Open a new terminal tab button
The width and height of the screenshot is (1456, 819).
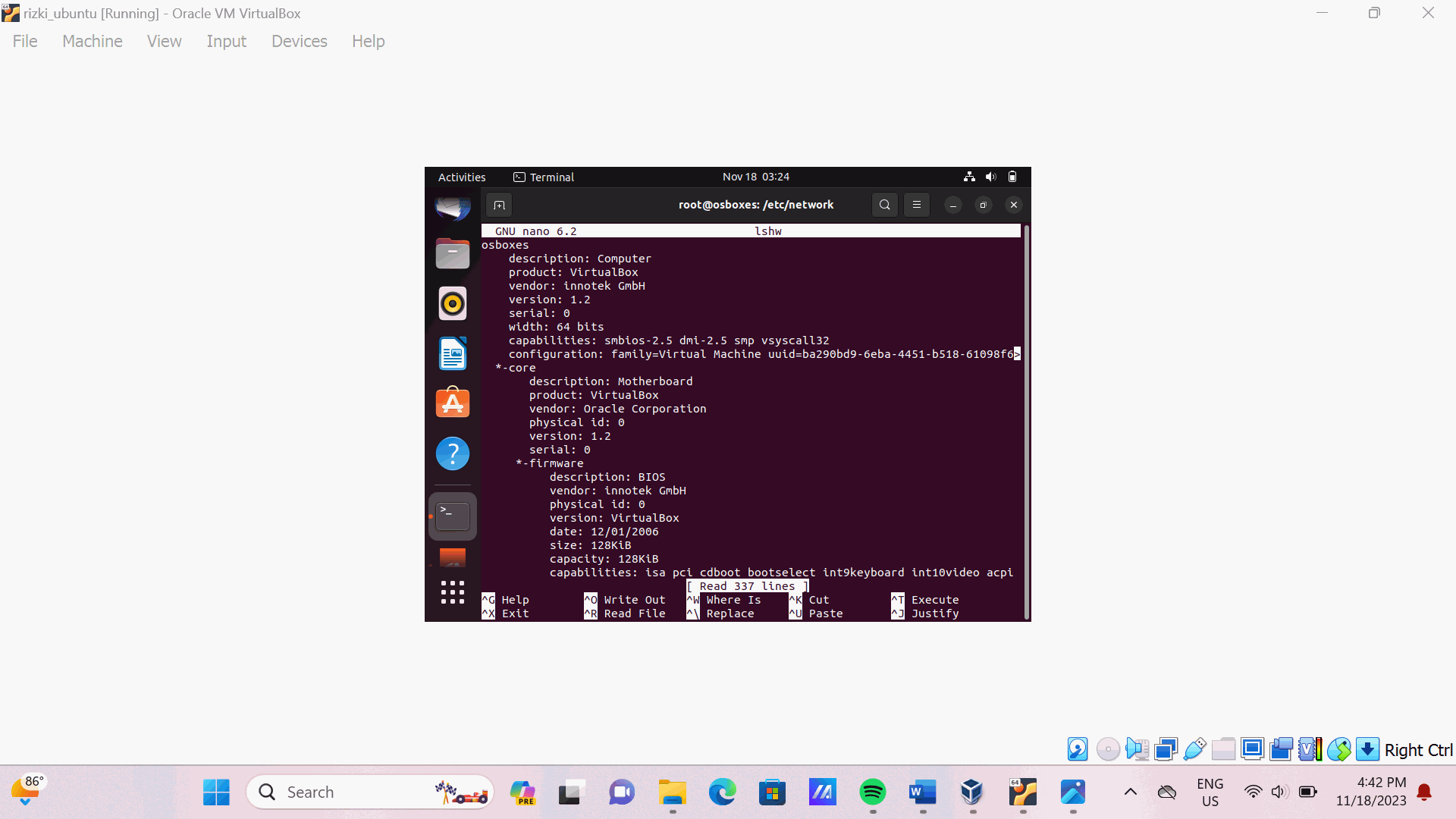(x=499, y=205)
